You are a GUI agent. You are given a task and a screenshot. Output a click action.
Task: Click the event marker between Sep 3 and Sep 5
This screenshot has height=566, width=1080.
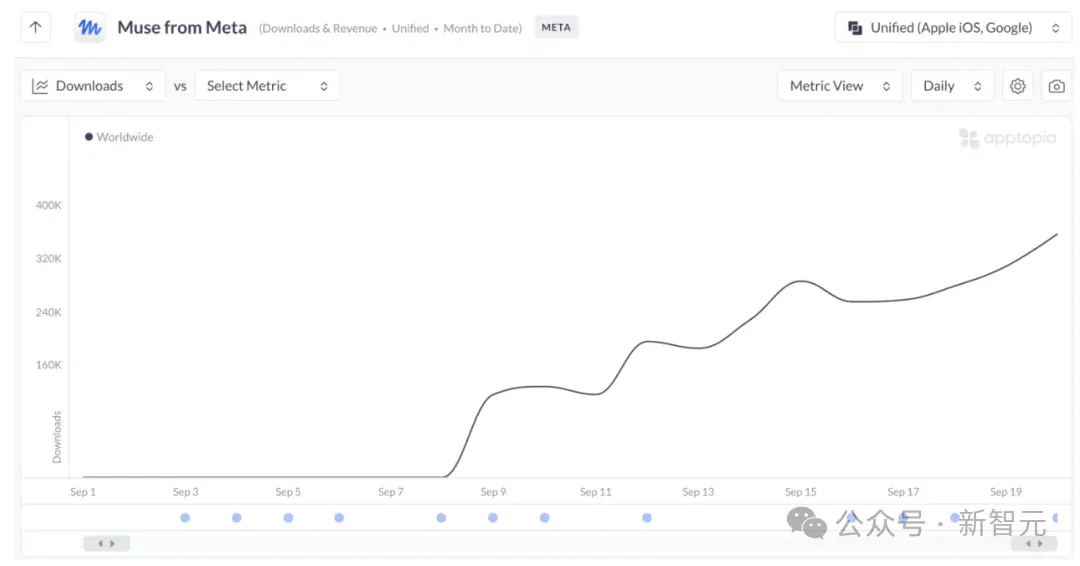click(x=236, y=518)
